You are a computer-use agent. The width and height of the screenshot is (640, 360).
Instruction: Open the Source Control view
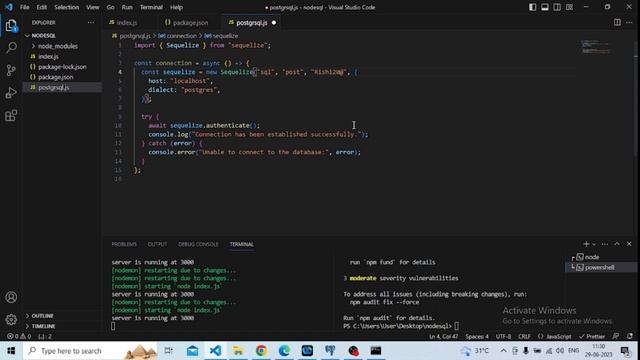pyautogui.click(x=11, y=70)
